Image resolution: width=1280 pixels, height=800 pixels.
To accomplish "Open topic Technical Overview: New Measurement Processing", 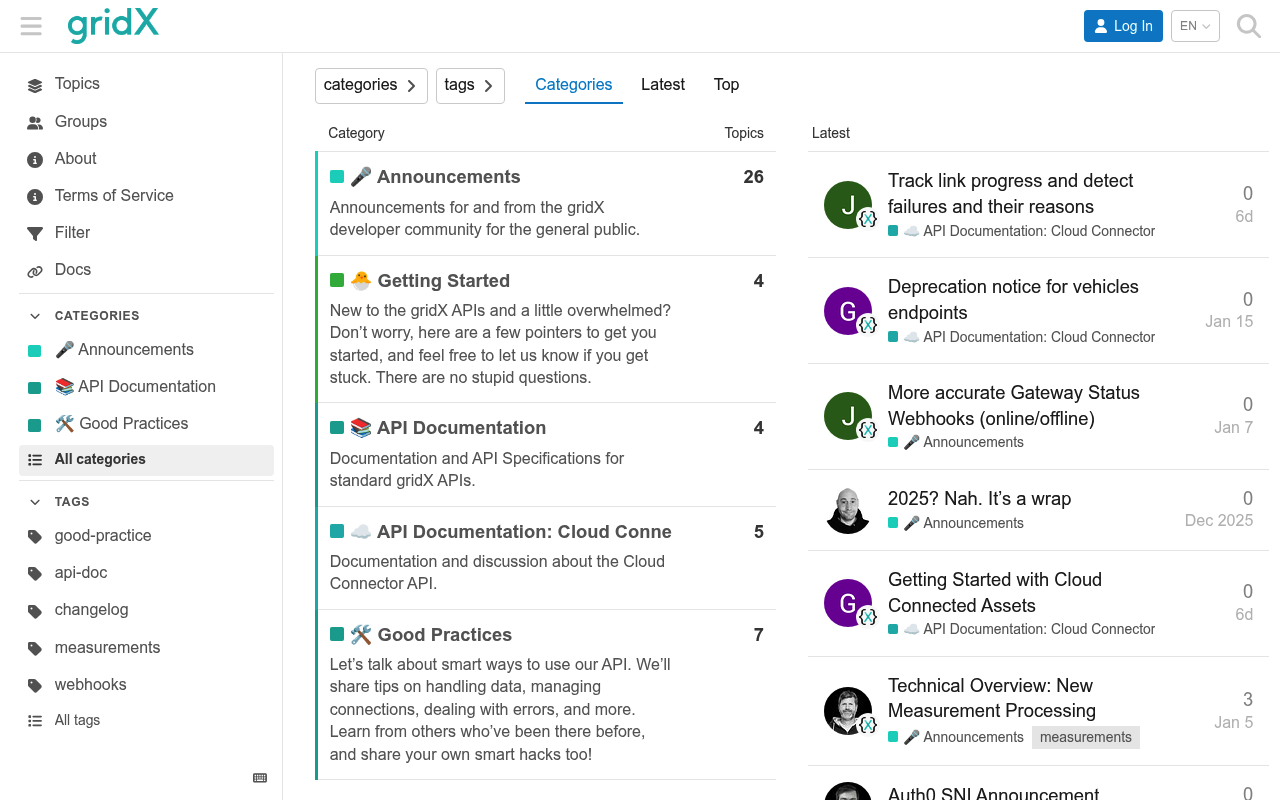I will click(x=992, y=698).
